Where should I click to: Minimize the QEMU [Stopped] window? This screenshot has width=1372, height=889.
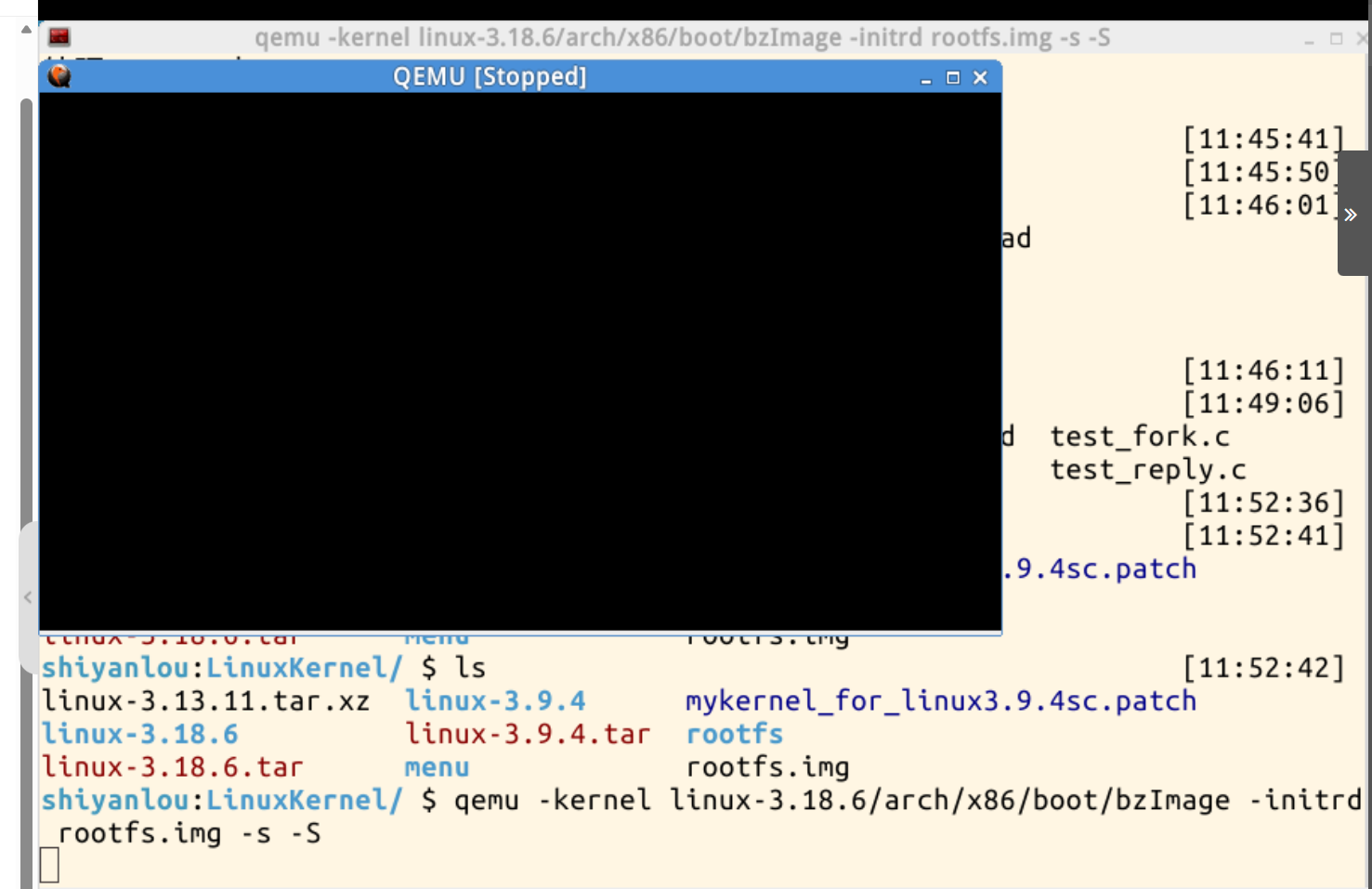[x=926, y=79]
